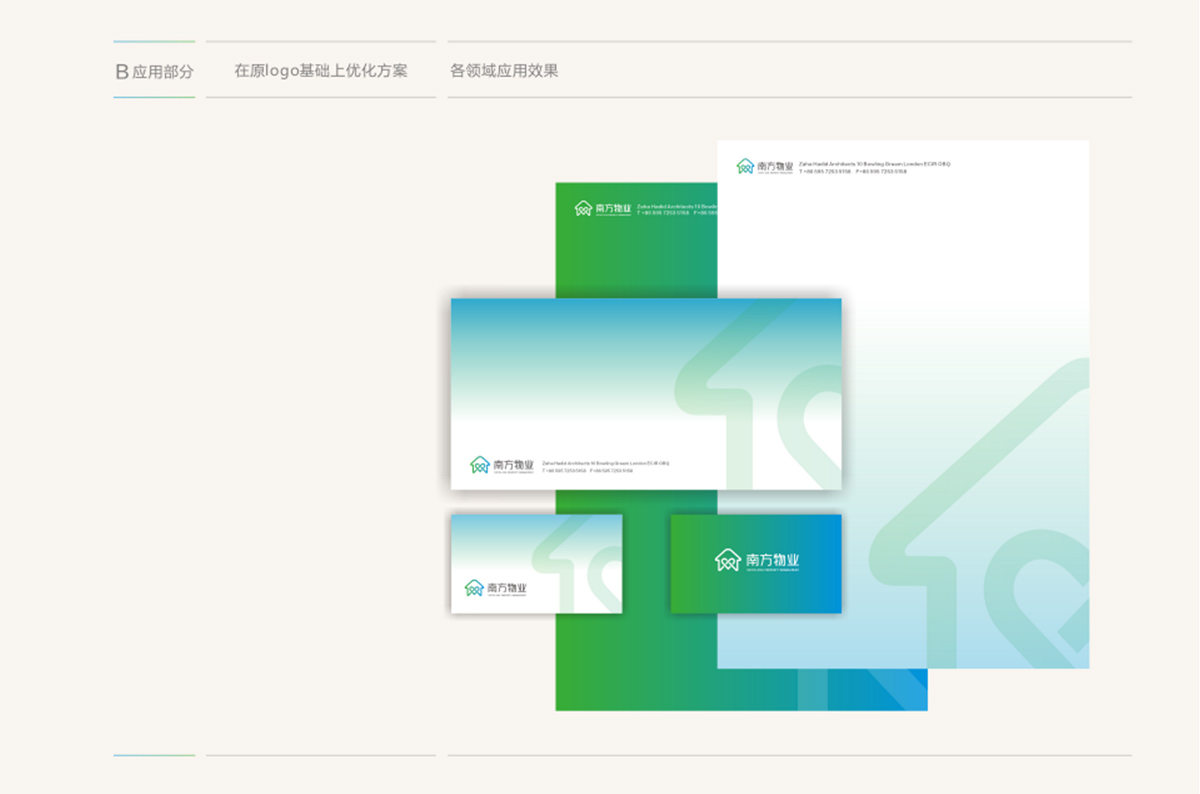
Task: Click the white house logo on the green letterhead
Action: (x=584, y=208)
